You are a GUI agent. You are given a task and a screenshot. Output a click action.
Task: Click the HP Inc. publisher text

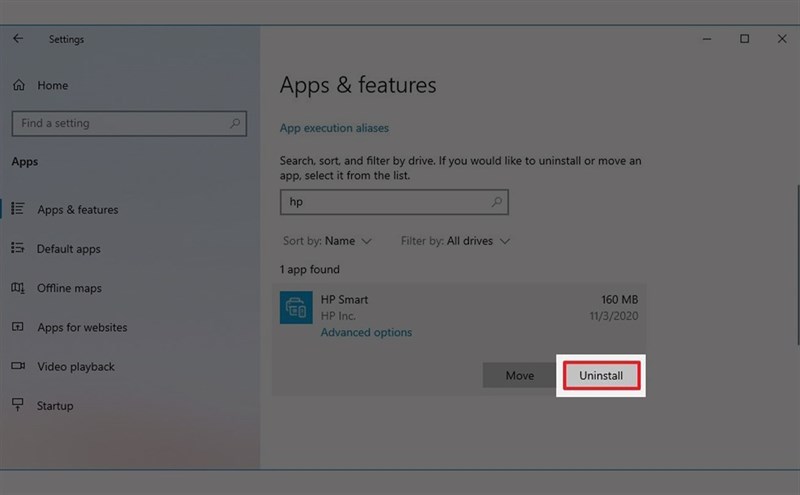[338, 316]
